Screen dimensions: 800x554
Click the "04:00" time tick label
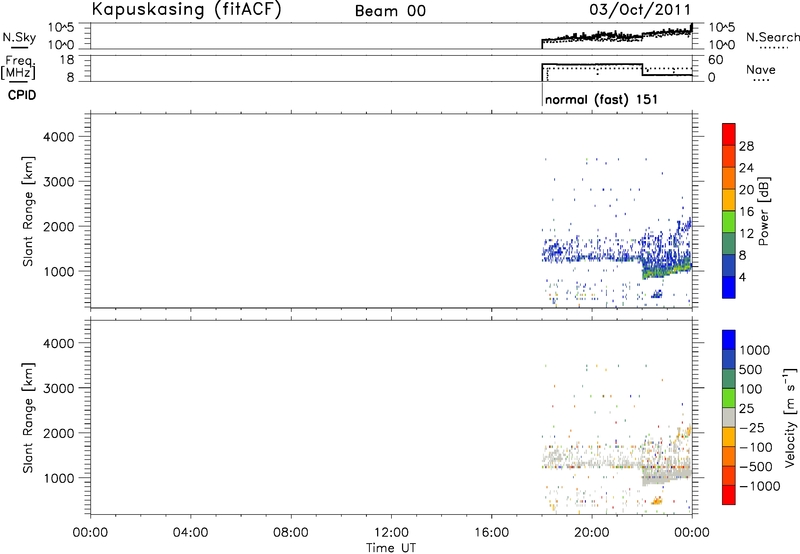pos(190,533)
